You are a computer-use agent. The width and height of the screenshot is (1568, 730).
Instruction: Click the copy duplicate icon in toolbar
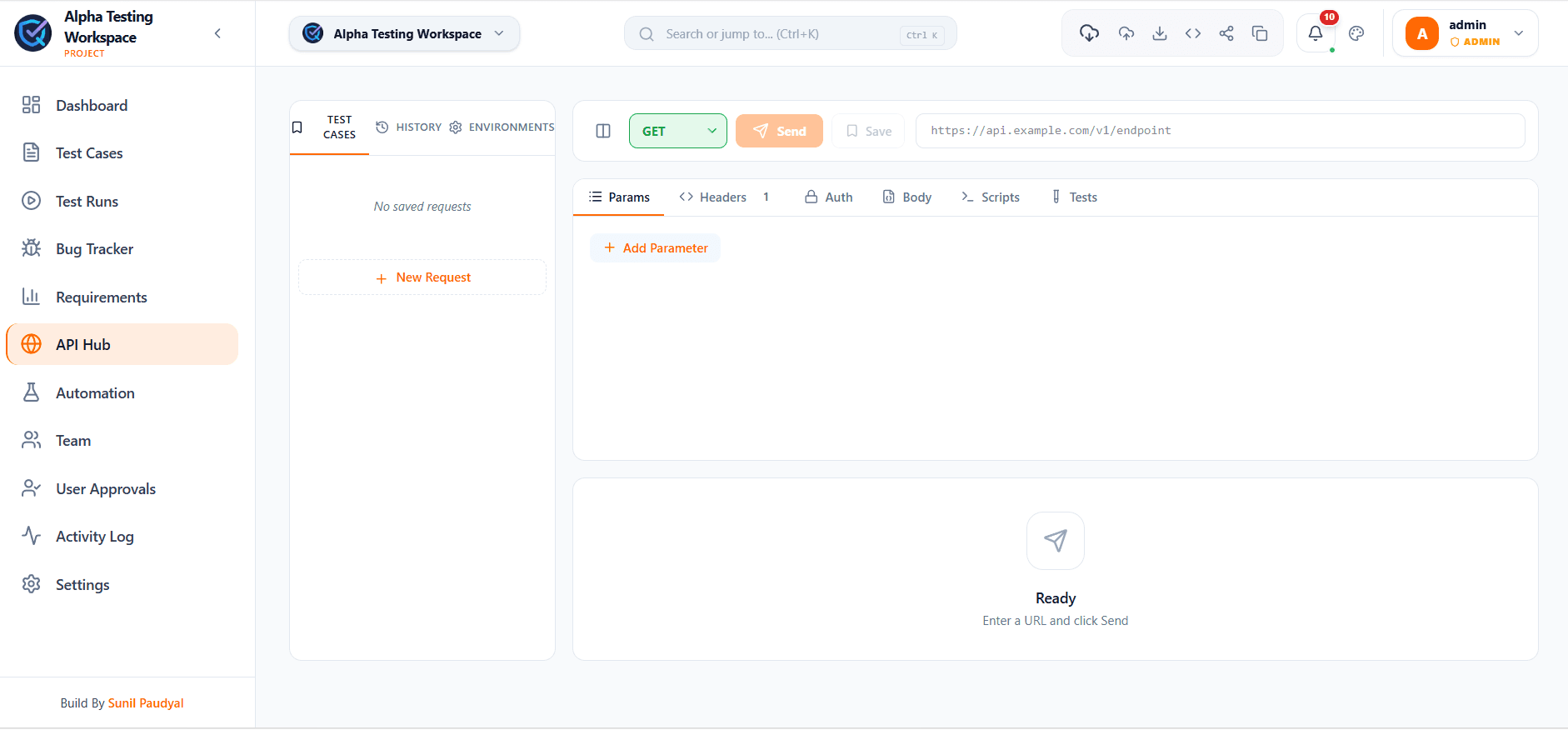coord(1260,33)
